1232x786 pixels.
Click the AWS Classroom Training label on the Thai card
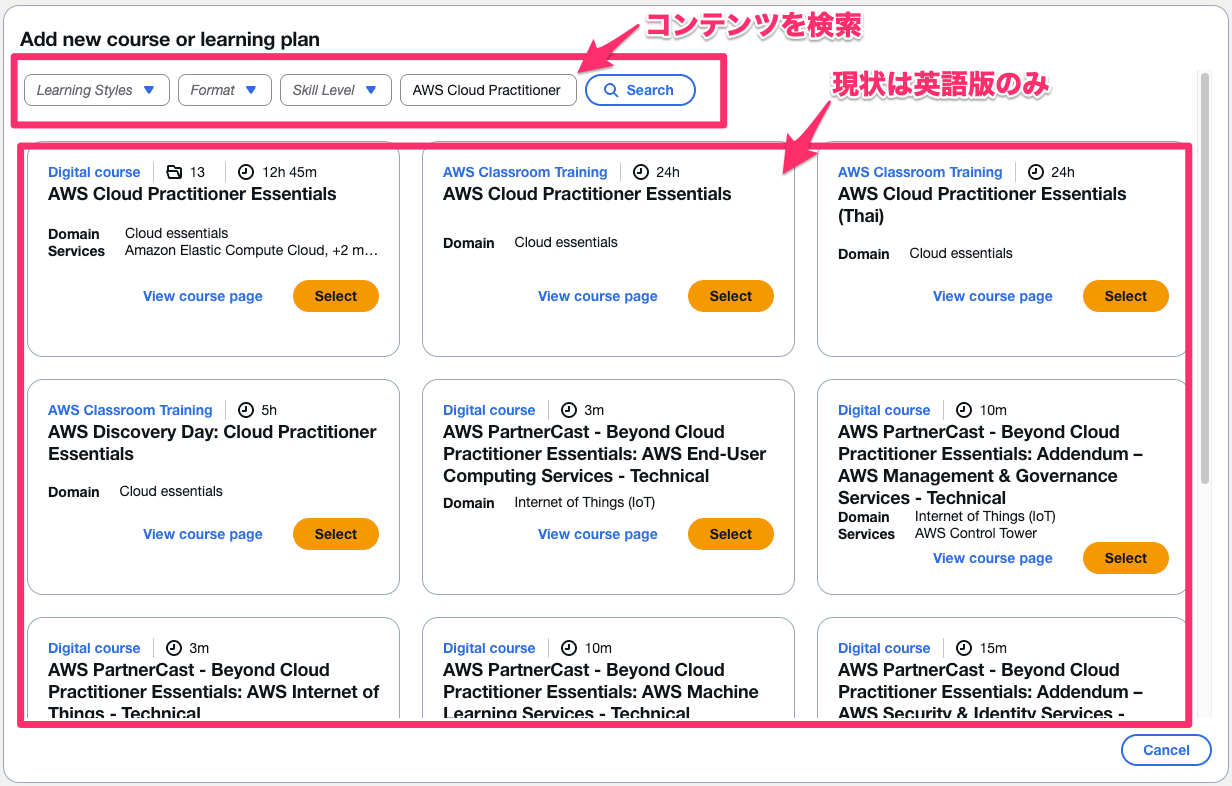click(920, 172)
